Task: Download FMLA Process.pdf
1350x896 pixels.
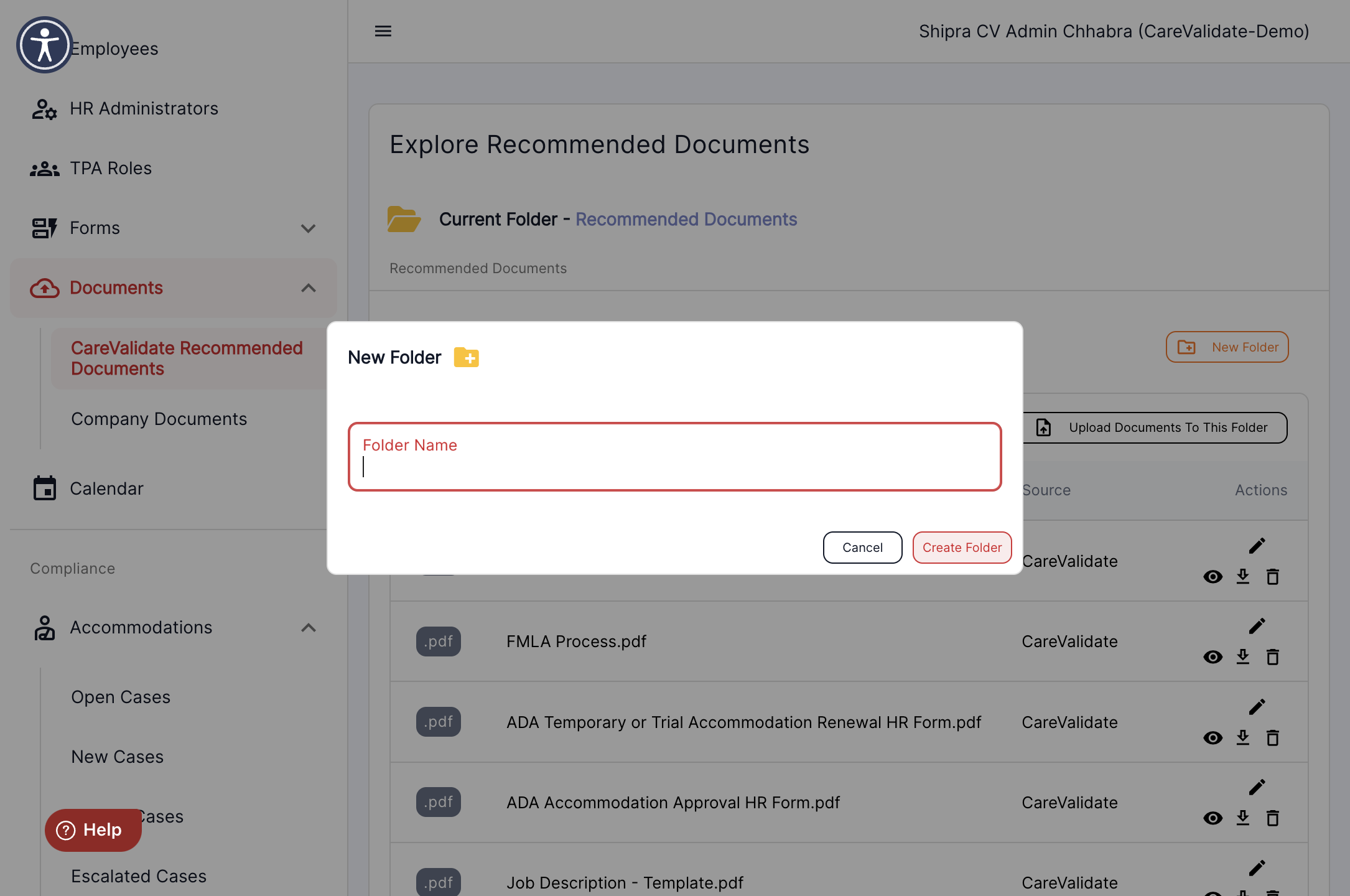Action: 1243,656
